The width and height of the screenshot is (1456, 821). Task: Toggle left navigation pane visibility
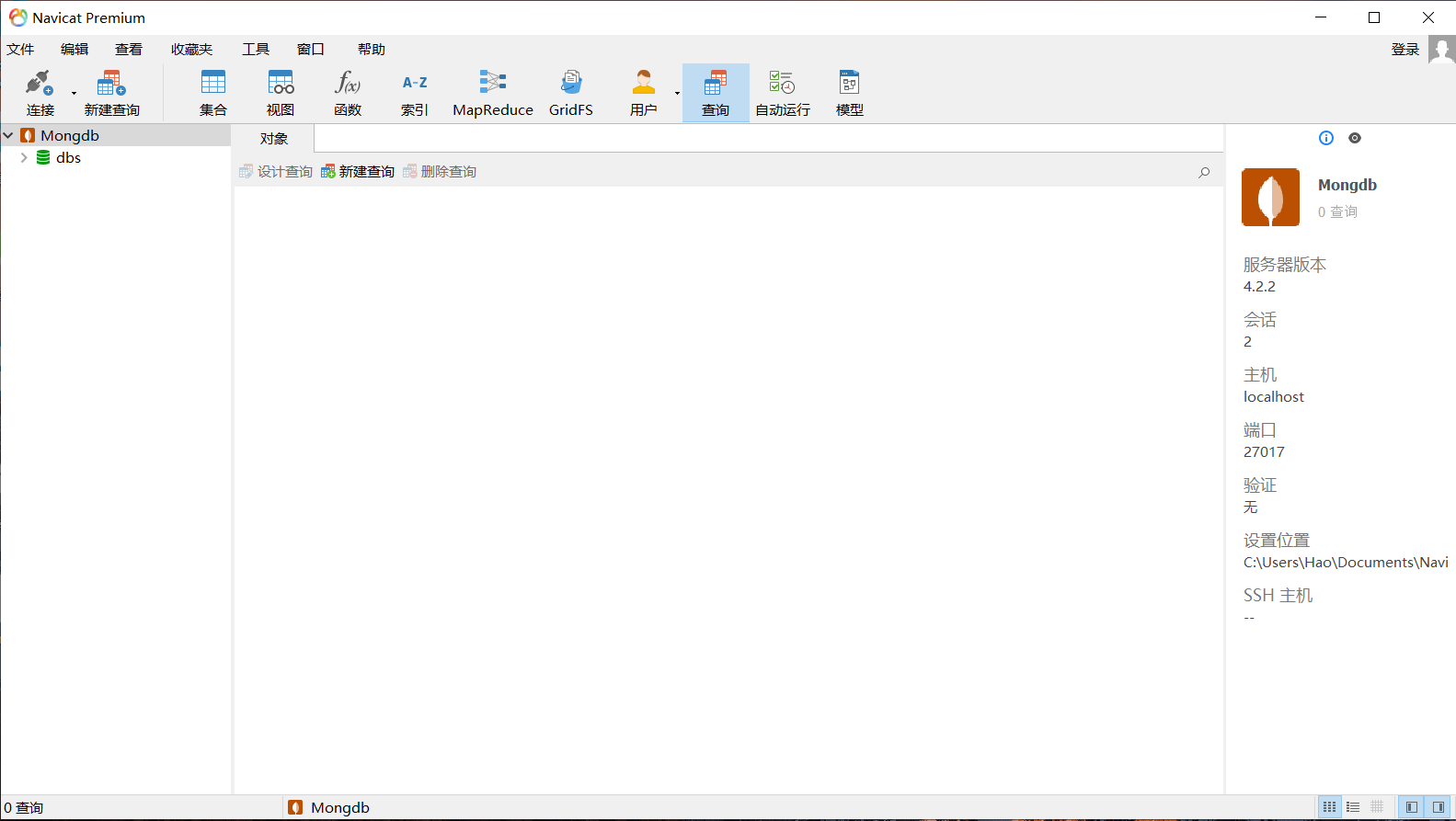point(1412,807)
